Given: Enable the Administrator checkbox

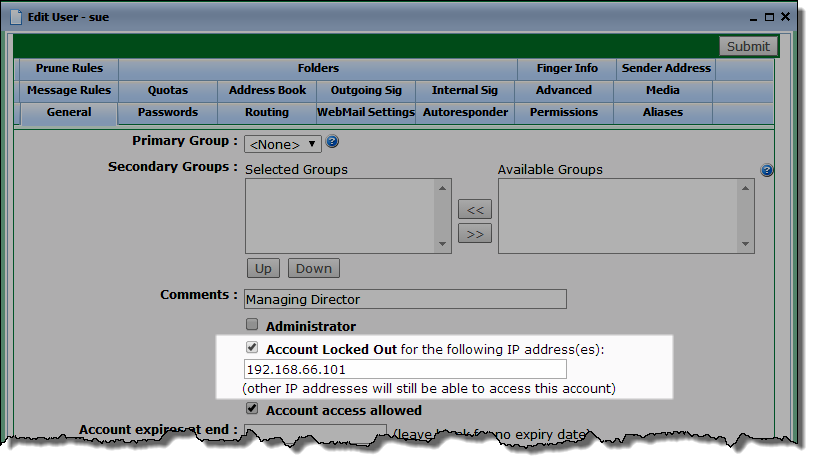Looking at the screenshot, I should [252, 325].
